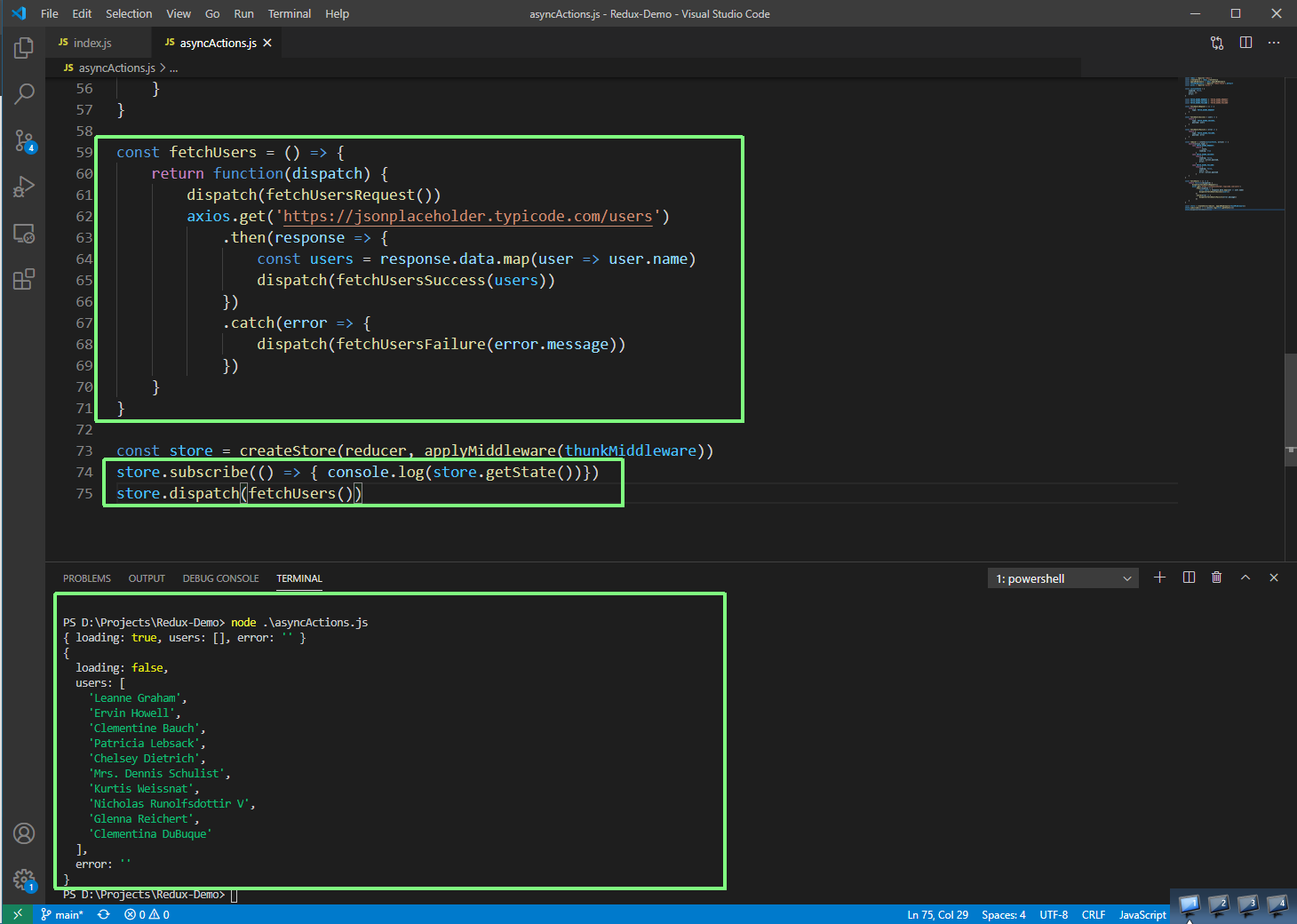Close the asyncActions.js tab
1297x924 pixels.
(x=267, y=43)
